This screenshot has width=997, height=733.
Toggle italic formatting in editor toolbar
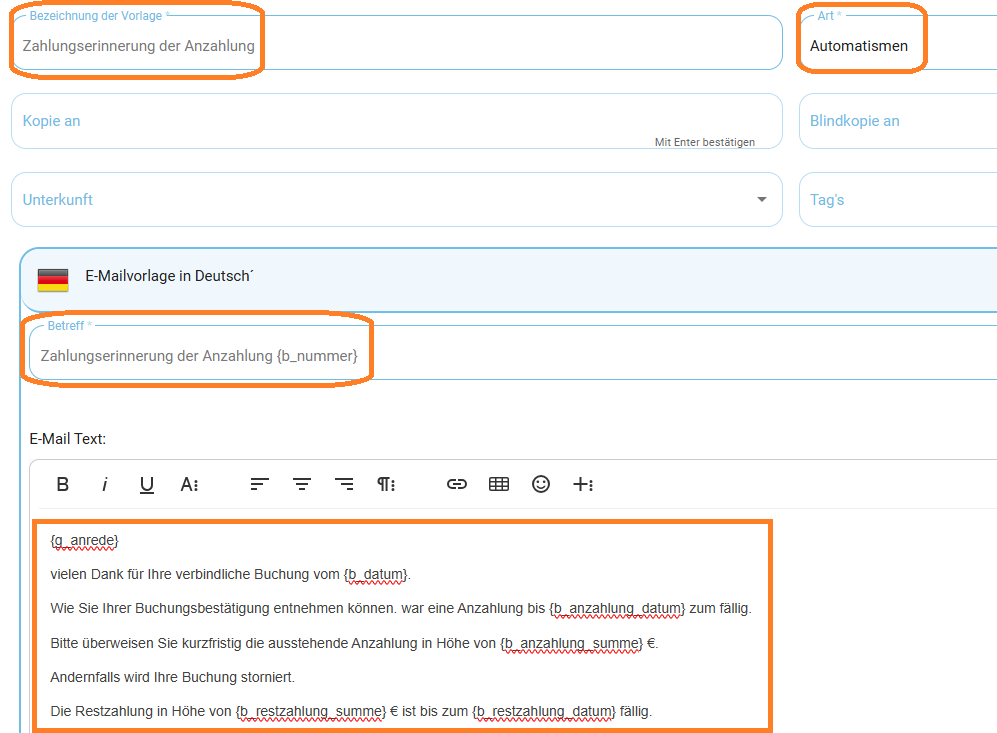[x=104, y=484]
